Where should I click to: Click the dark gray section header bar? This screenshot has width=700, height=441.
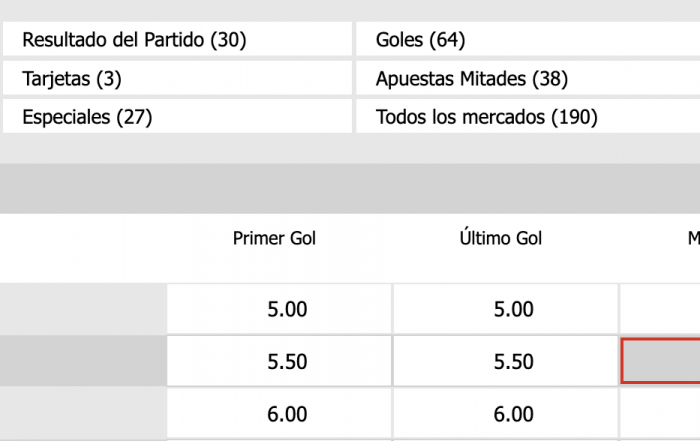coord(350,188)
